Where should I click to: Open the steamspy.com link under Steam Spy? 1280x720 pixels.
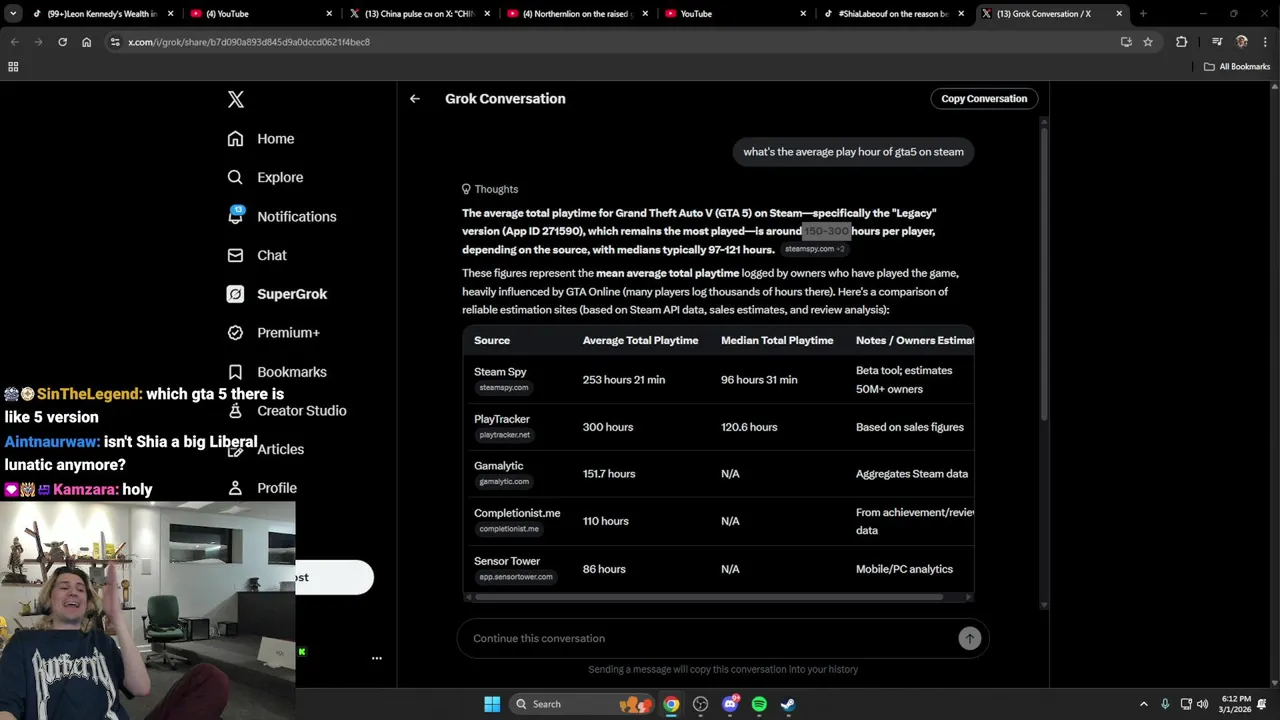click(x=504, y=387)
